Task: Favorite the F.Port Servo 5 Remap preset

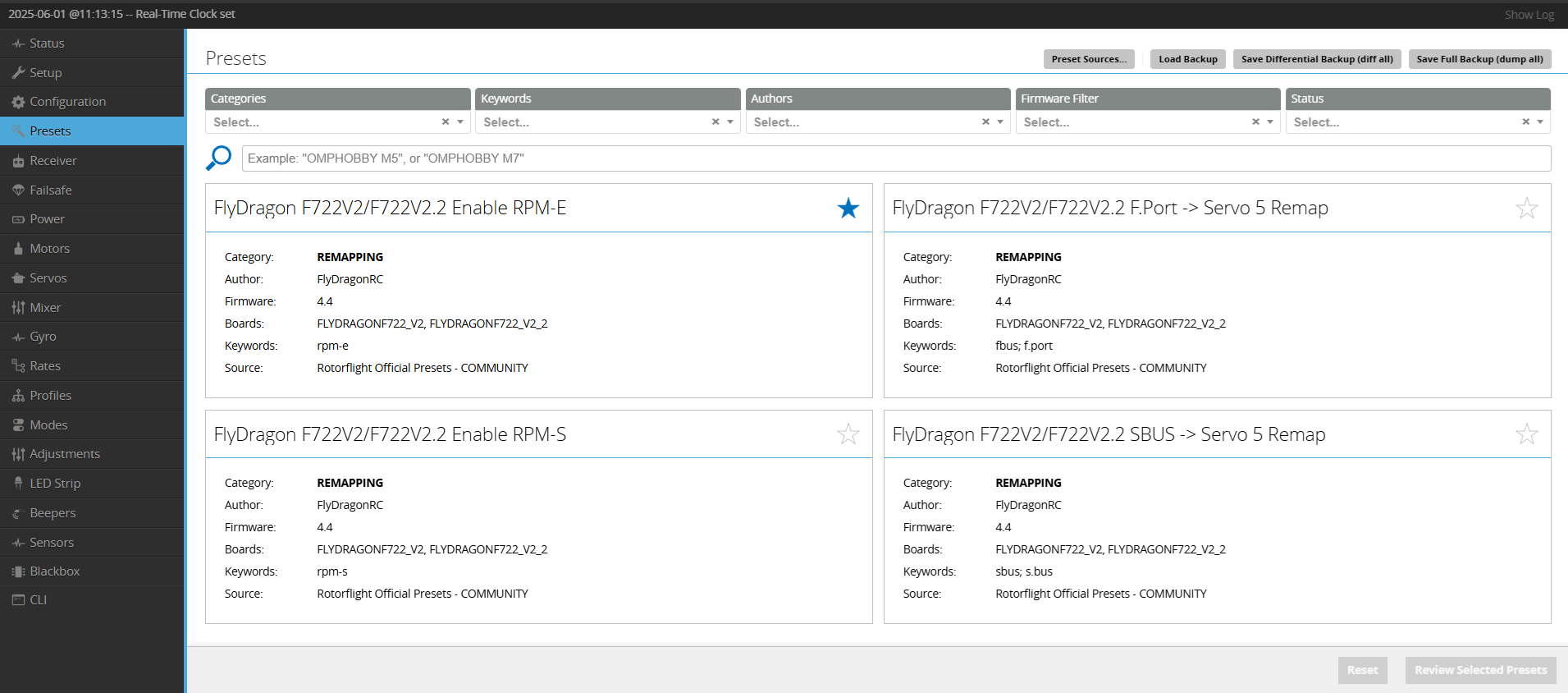Action: tap(1527, 209)
